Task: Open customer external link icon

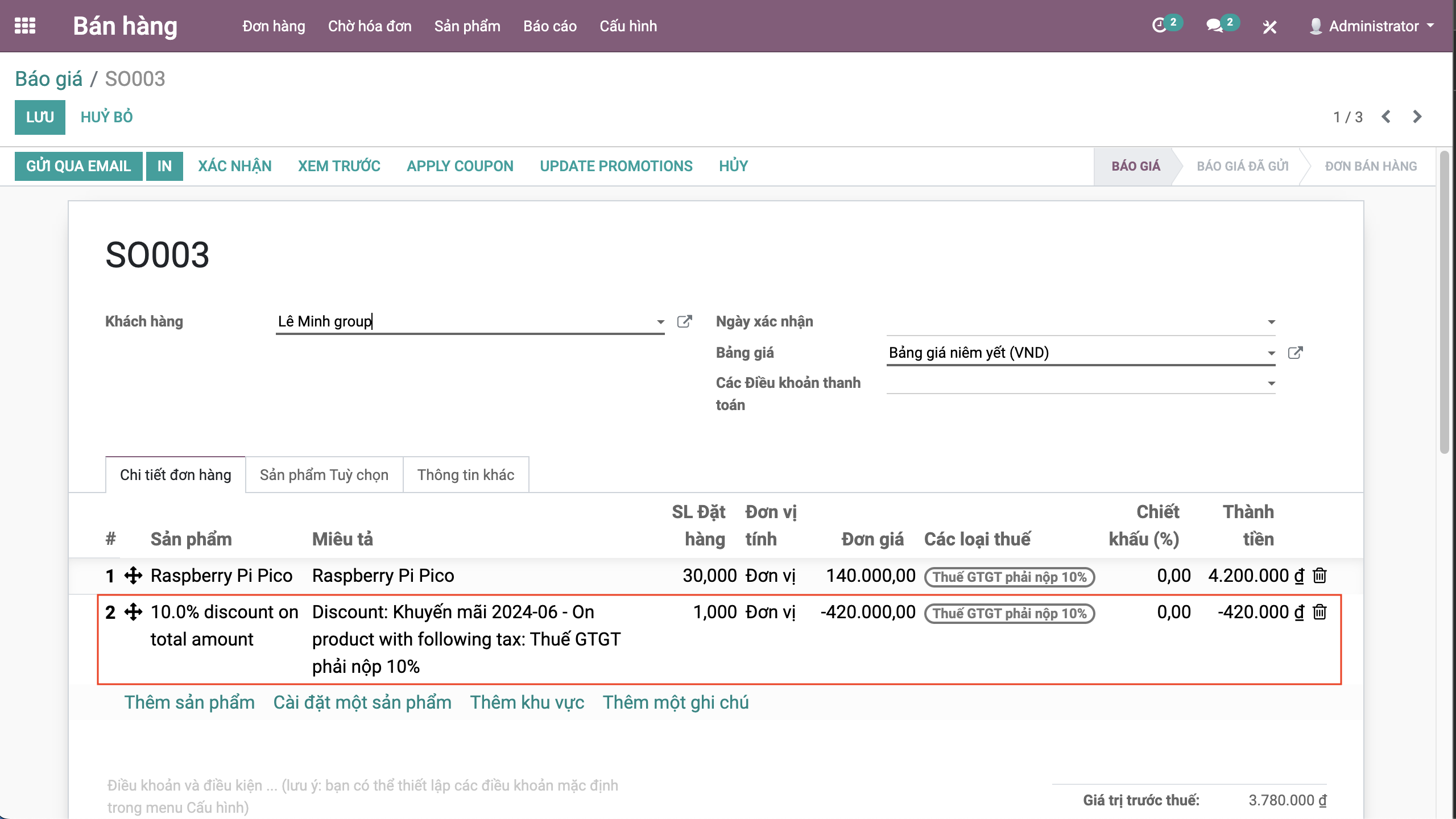Action: tap(685, 321)
